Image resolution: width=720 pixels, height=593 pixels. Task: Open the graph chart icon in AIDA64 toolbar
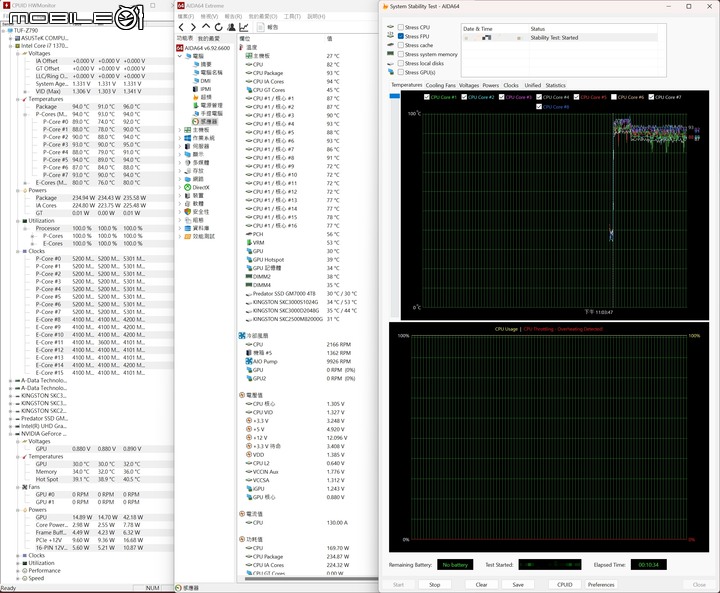243,27
